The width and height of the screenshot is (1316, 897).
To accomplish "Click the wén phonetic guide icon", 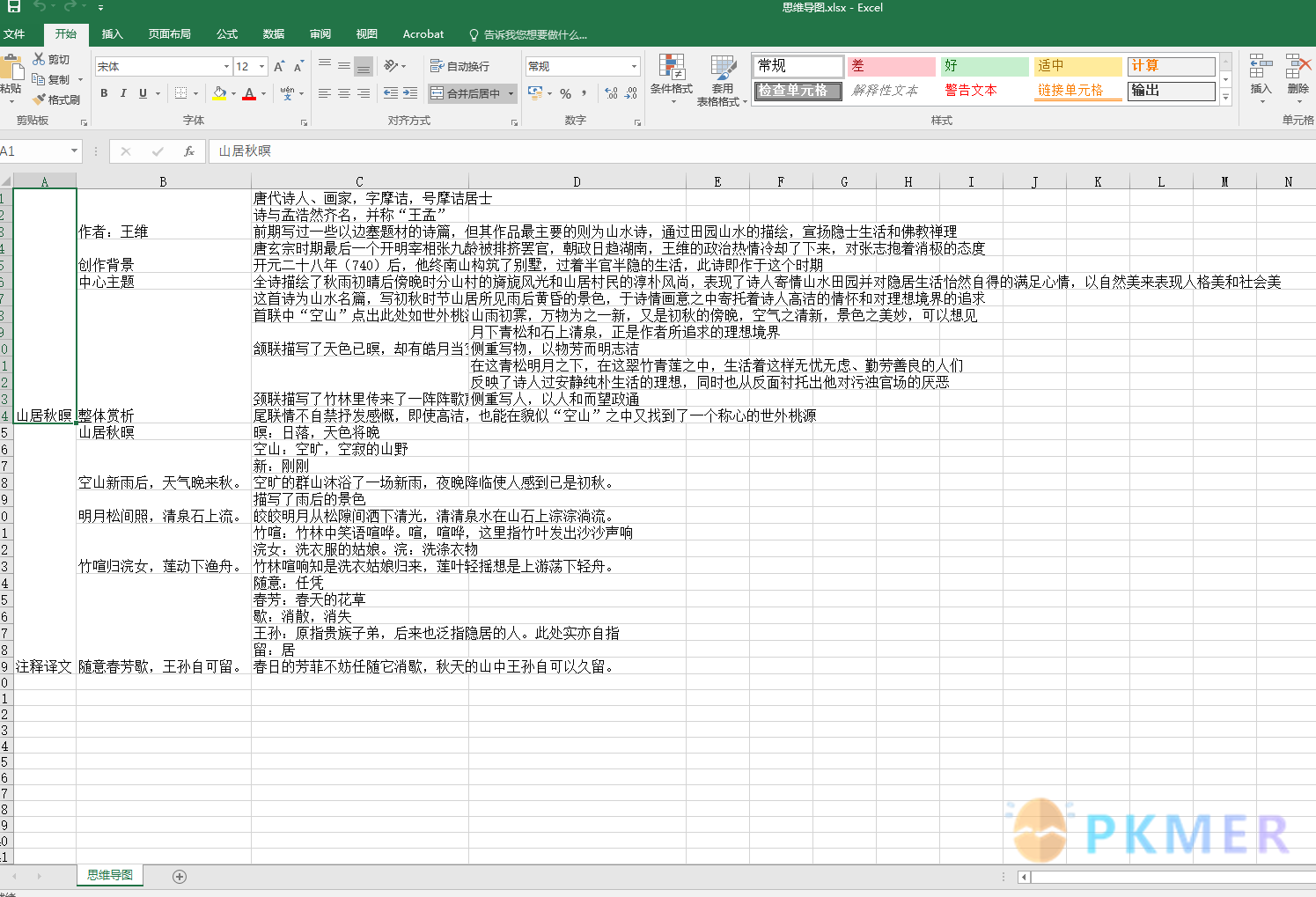I will [287, 93].
